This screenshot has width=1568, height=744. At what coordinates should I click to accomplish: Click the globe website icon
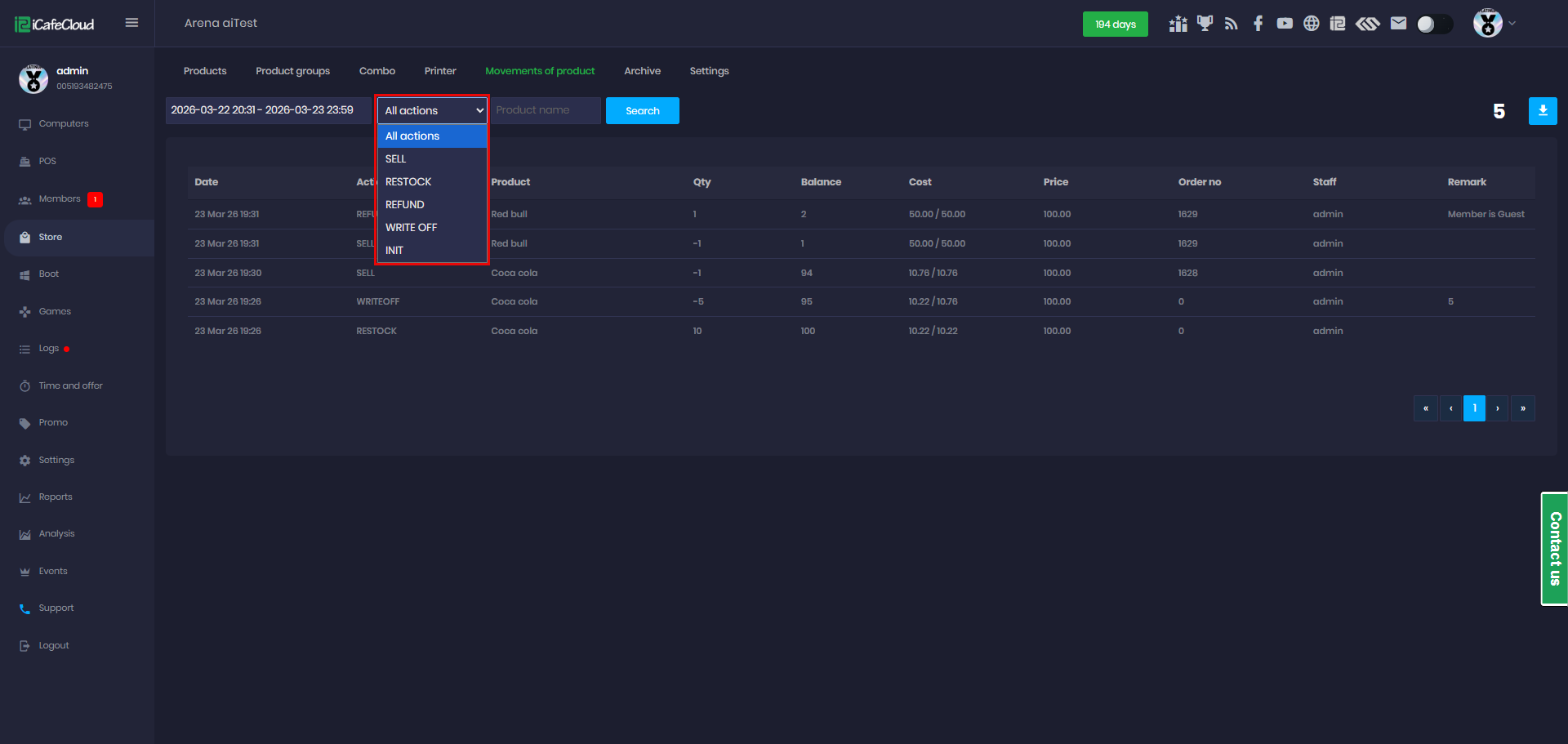pos(1311,24)
